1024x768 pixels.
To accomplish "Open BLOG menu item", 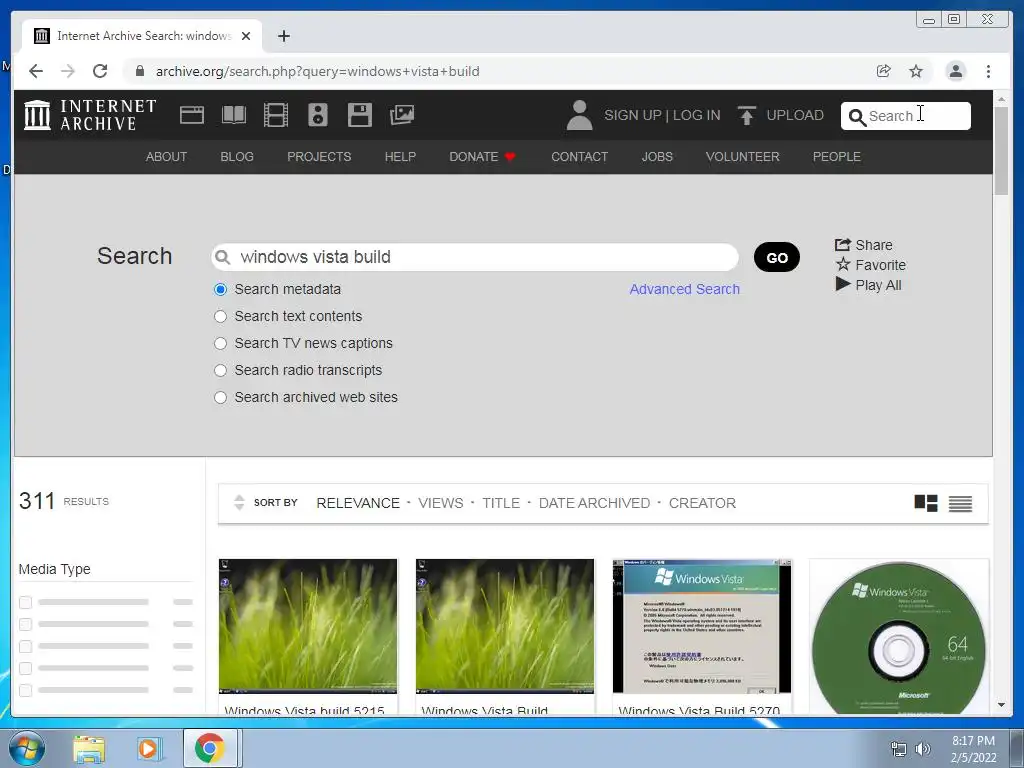I will [237, 157].
